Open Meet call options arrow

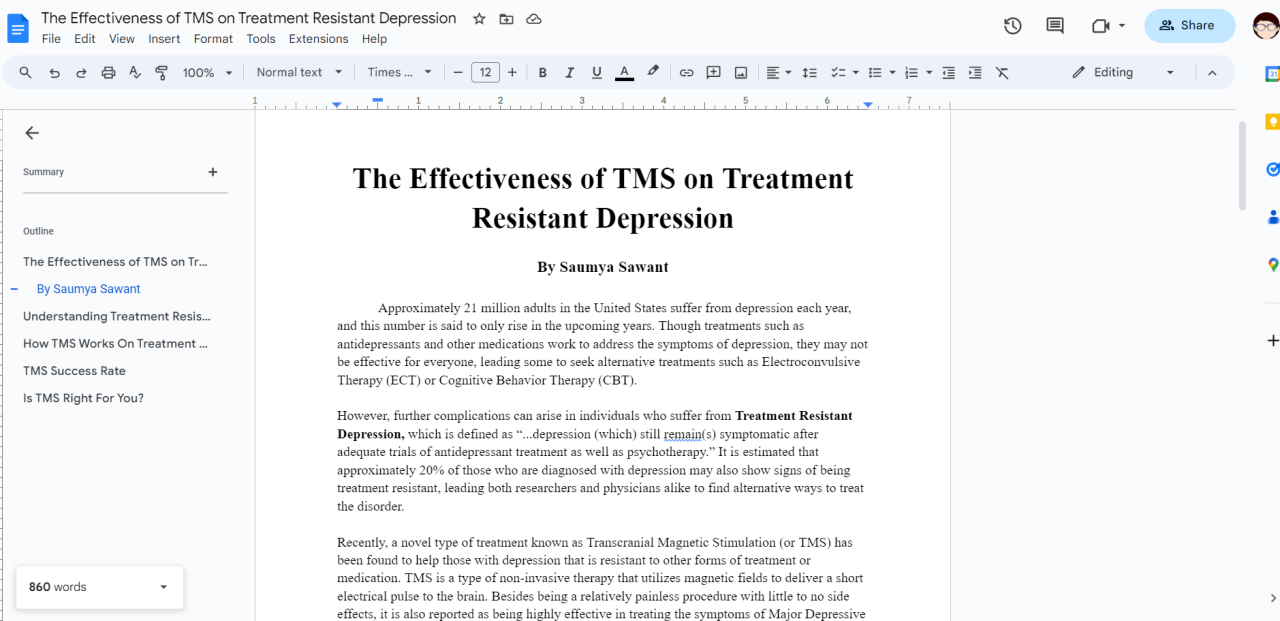tap(1122, 26)
